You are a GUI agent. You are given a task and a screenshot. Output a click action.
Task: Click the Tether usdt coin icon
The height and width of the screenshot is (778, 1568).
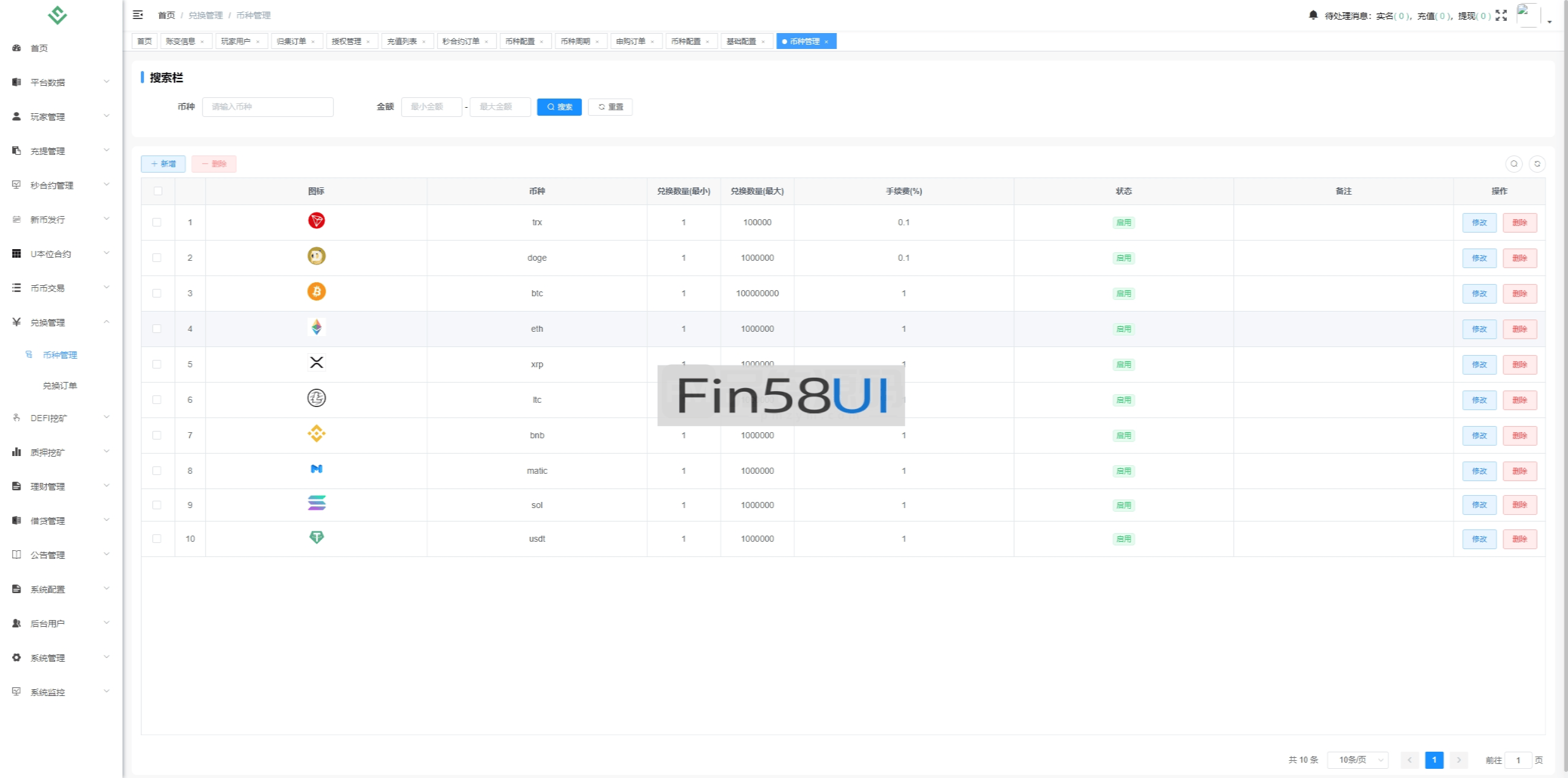pyautogui.click(x=316, y=537)
